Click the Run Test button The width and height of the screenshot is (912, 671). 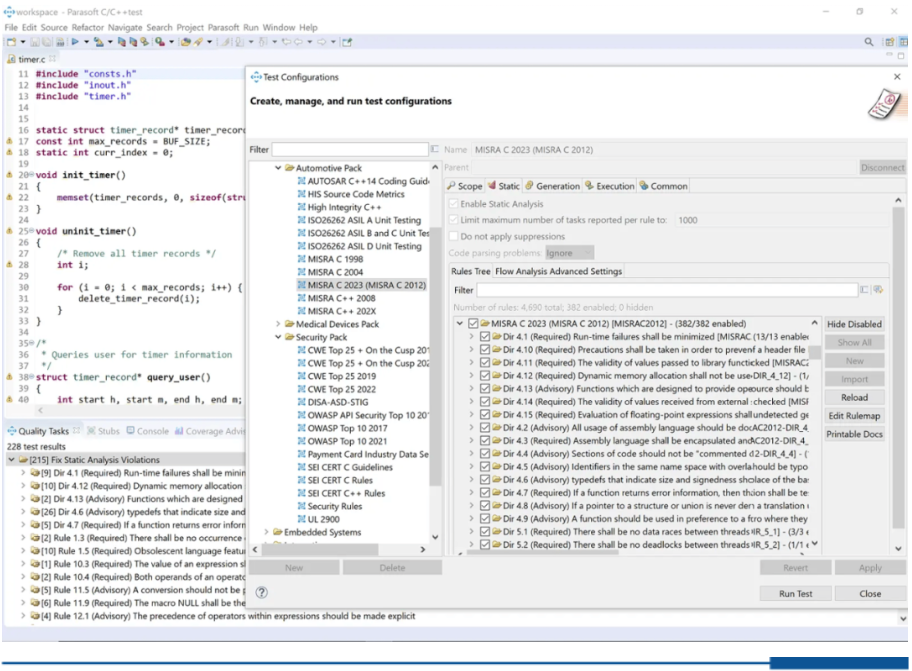795,594
